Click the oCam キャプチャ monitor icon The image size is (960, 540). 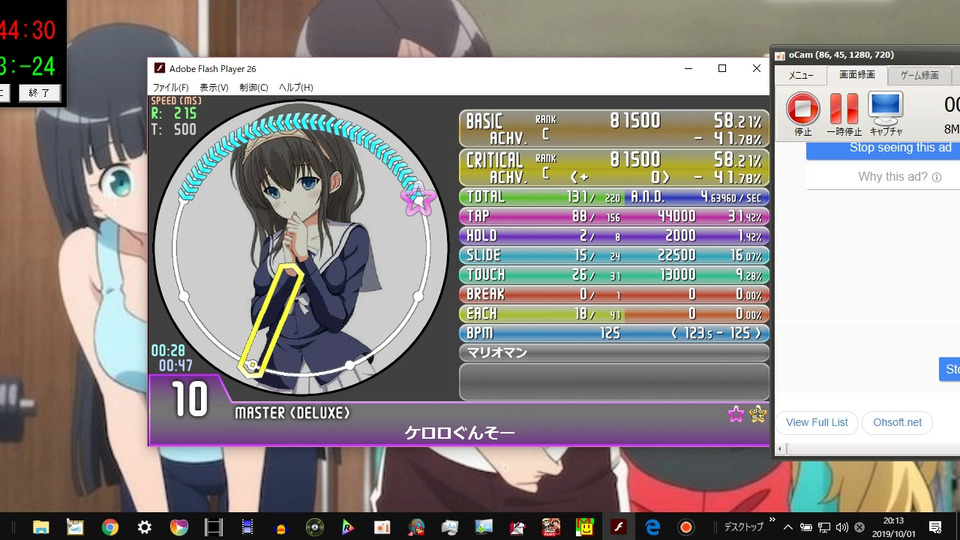pyautogui.click(x=885, y=108)
